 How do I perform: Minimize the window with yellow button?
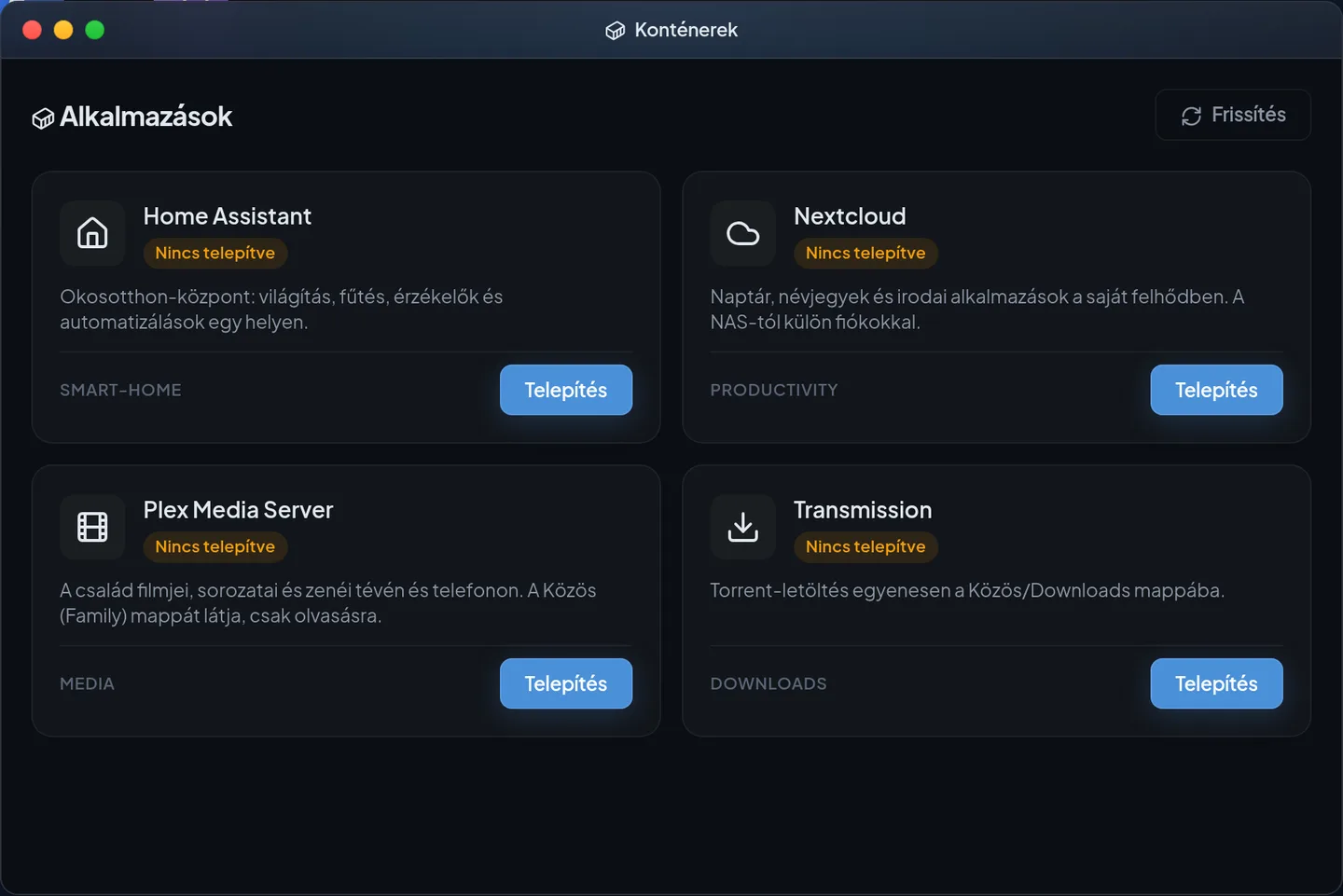point(63,30)
